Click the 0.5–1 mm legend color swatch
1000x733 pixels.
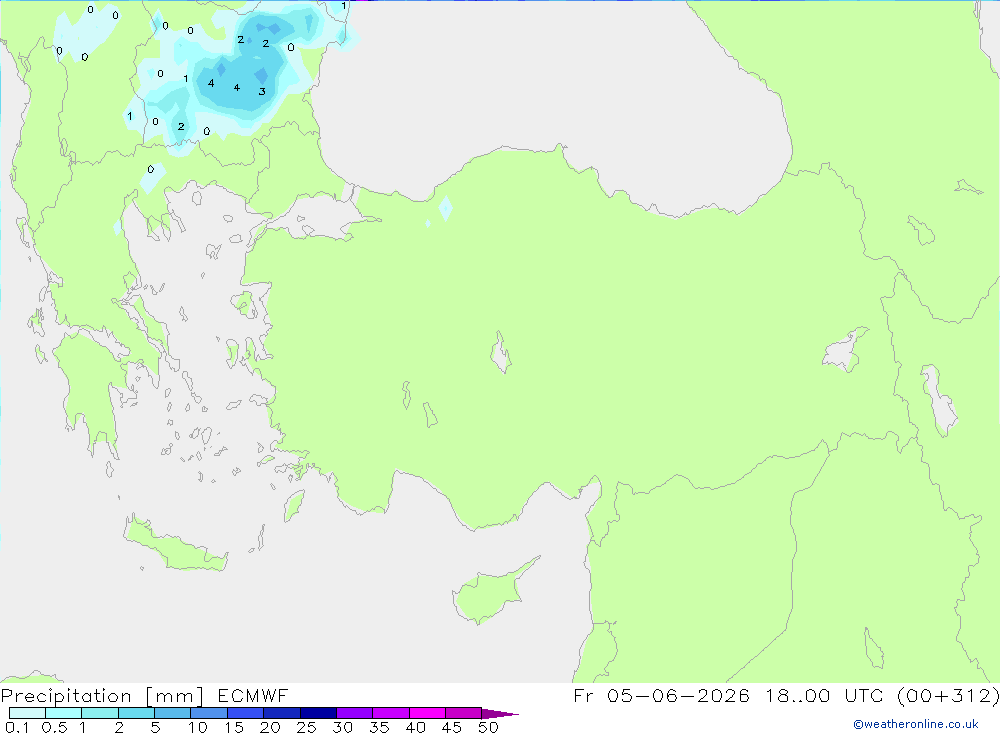[x=63, y=713]
